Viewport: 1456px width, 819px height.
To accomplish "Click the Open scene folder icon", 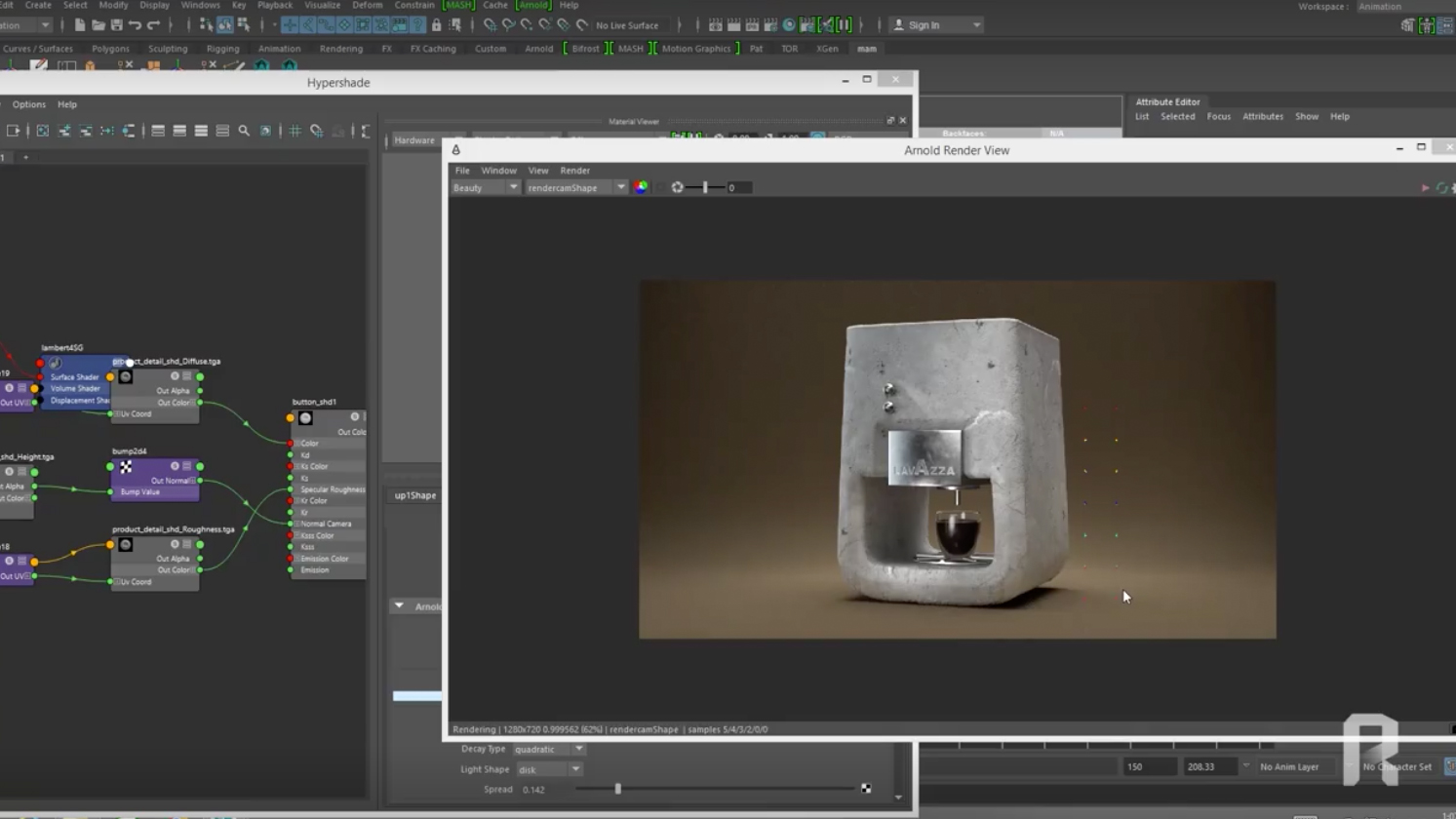I will [98, 25].
